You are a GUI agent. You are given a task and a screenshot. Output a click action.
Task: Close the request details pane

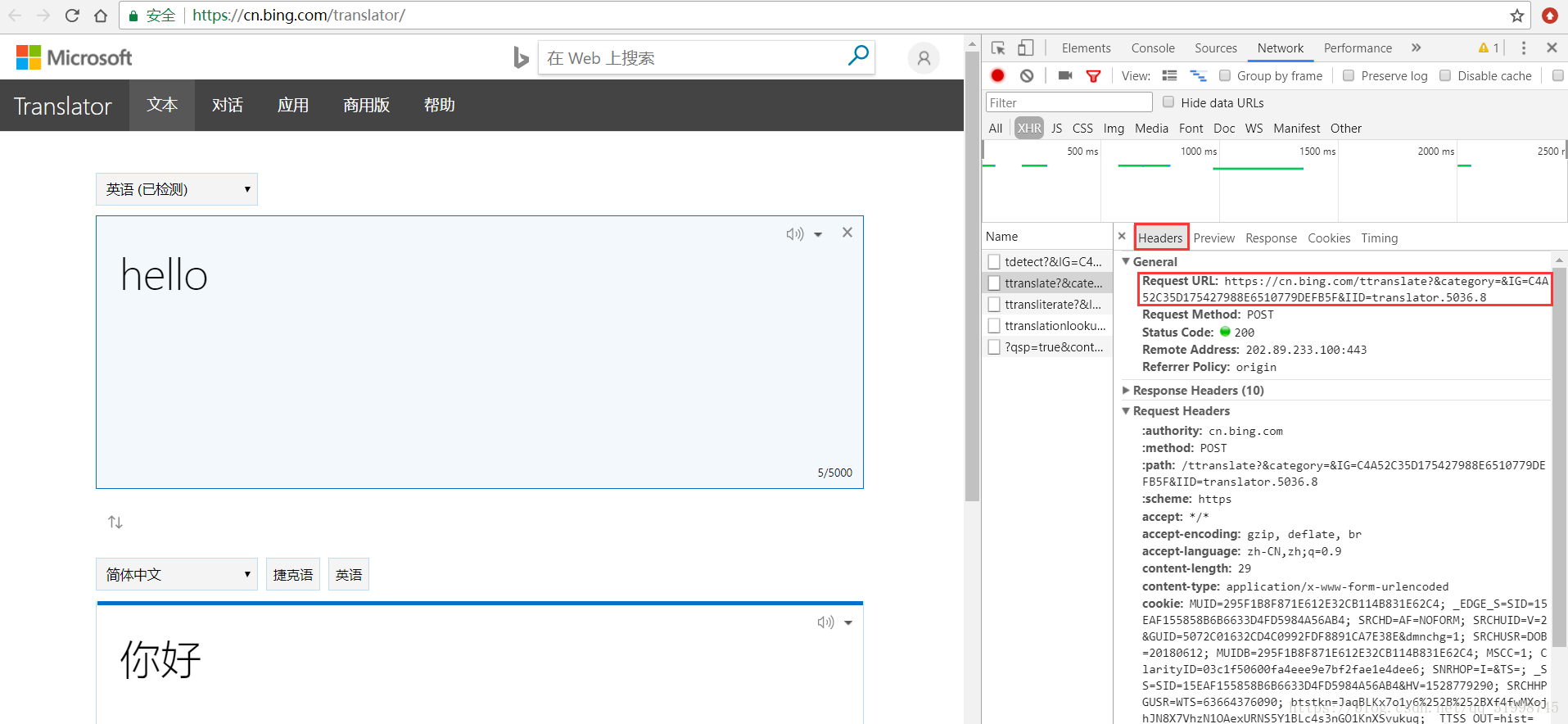[1122, 236]
